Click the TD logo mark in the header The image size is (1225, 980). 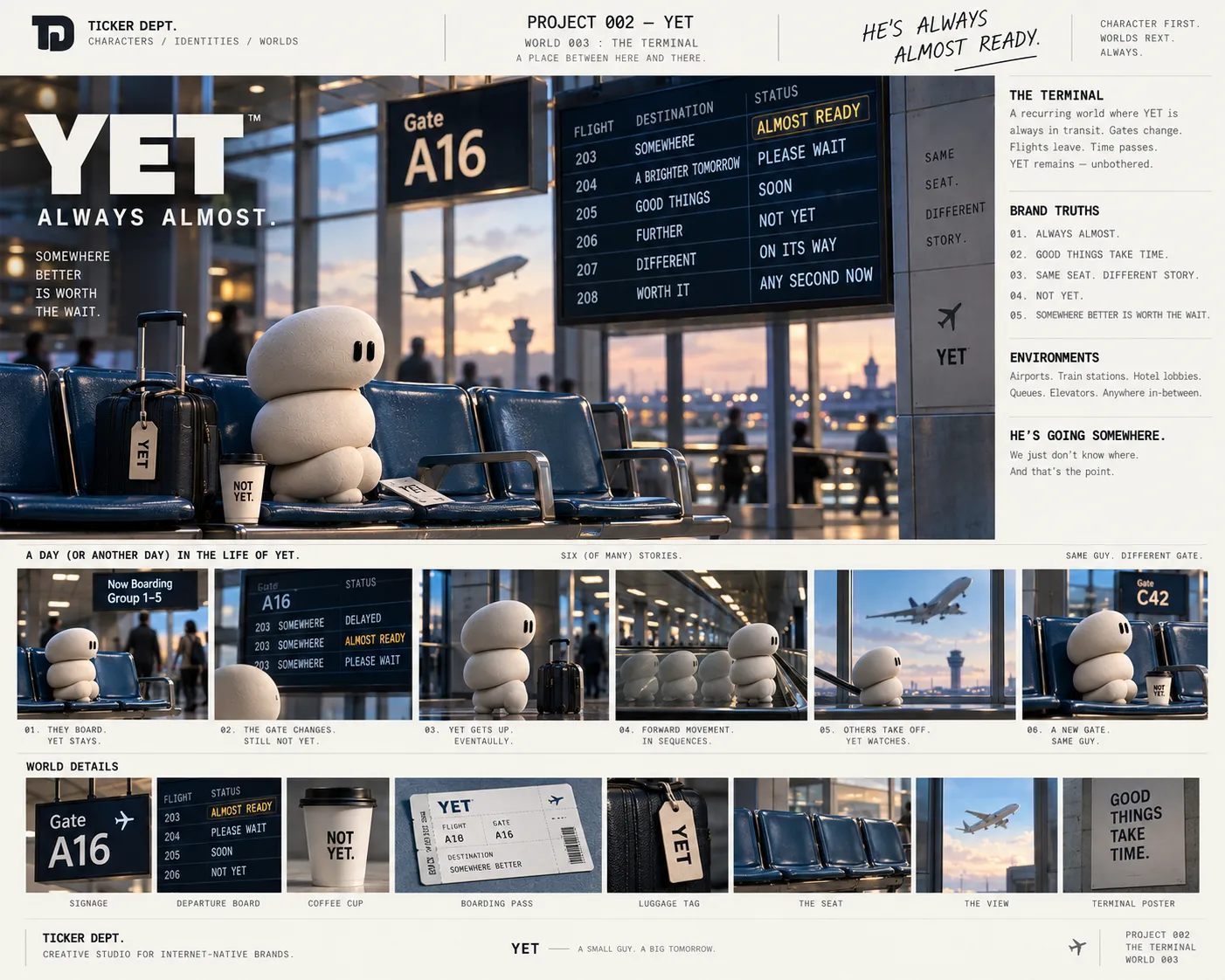pyautogui.click(x=53, y=33)
